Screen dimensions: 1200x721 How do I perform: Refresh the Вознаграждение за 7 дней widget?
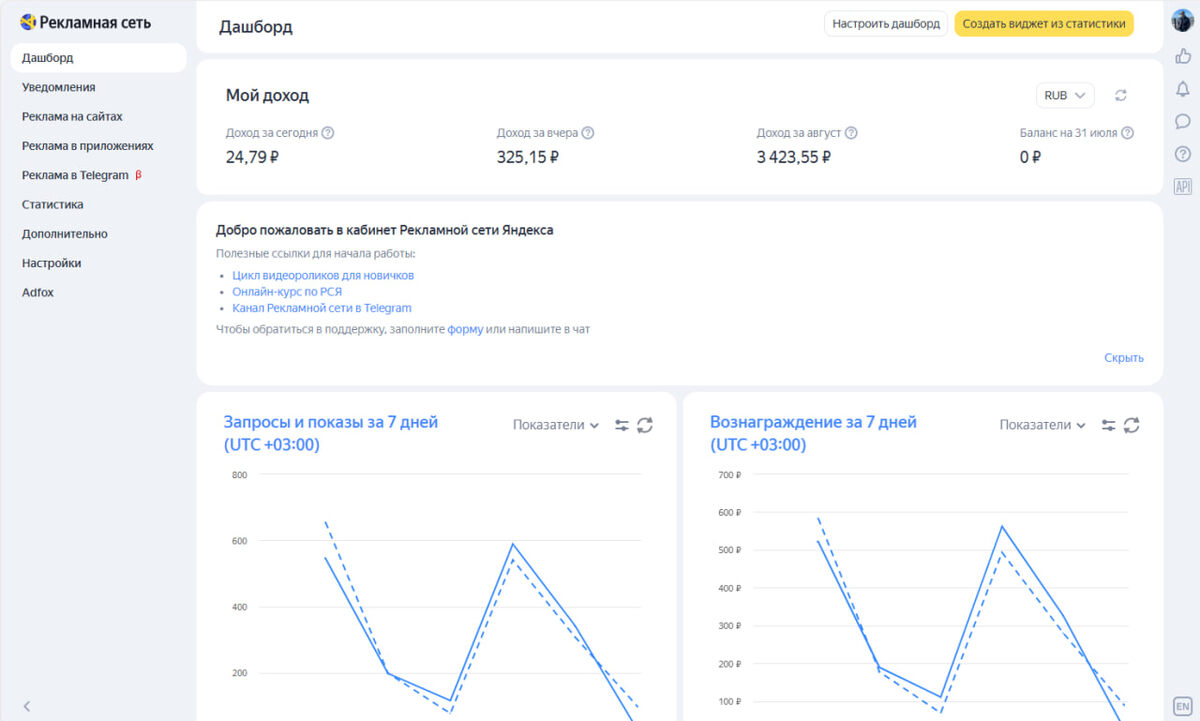tap(1131, 425)
